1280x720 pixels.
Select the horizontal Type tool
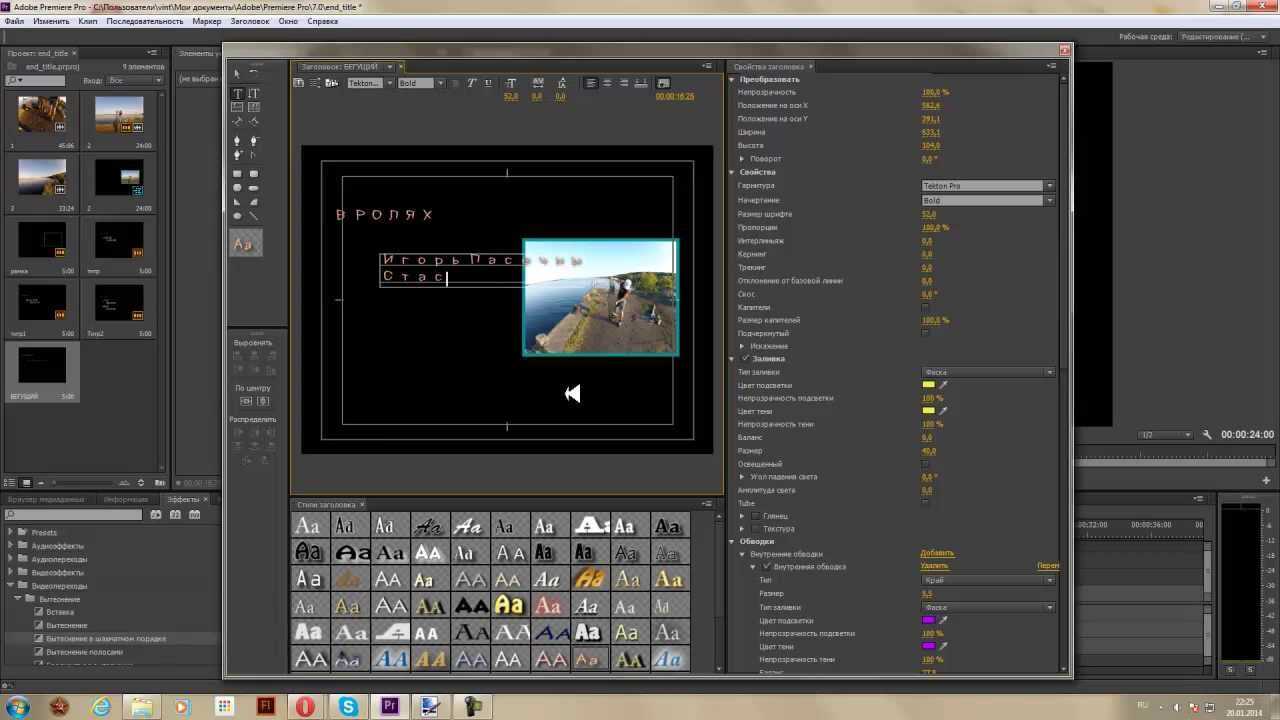point(238,93)
